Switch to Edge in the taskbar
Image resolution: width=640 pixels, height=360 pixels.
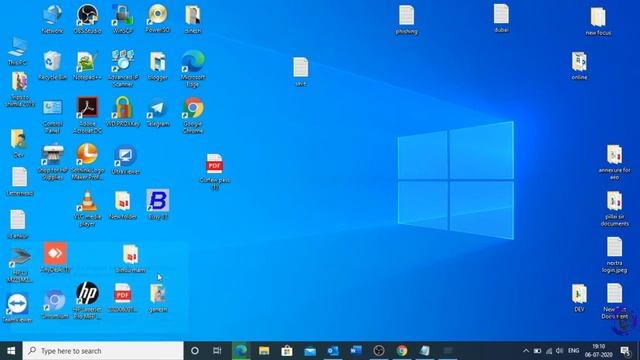point(241,351)
